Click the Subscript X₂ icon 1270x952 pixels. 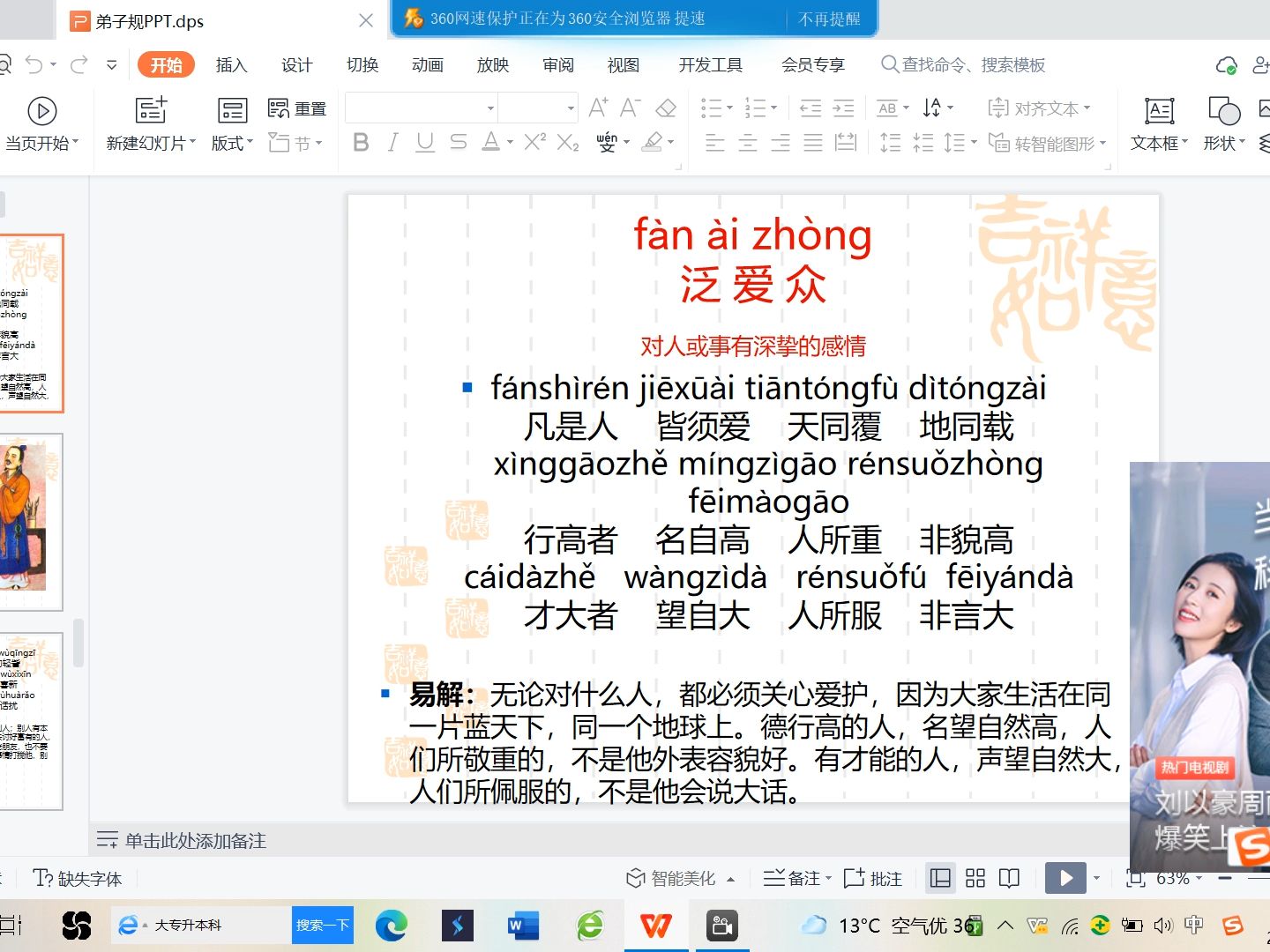(x=568, y=142)
